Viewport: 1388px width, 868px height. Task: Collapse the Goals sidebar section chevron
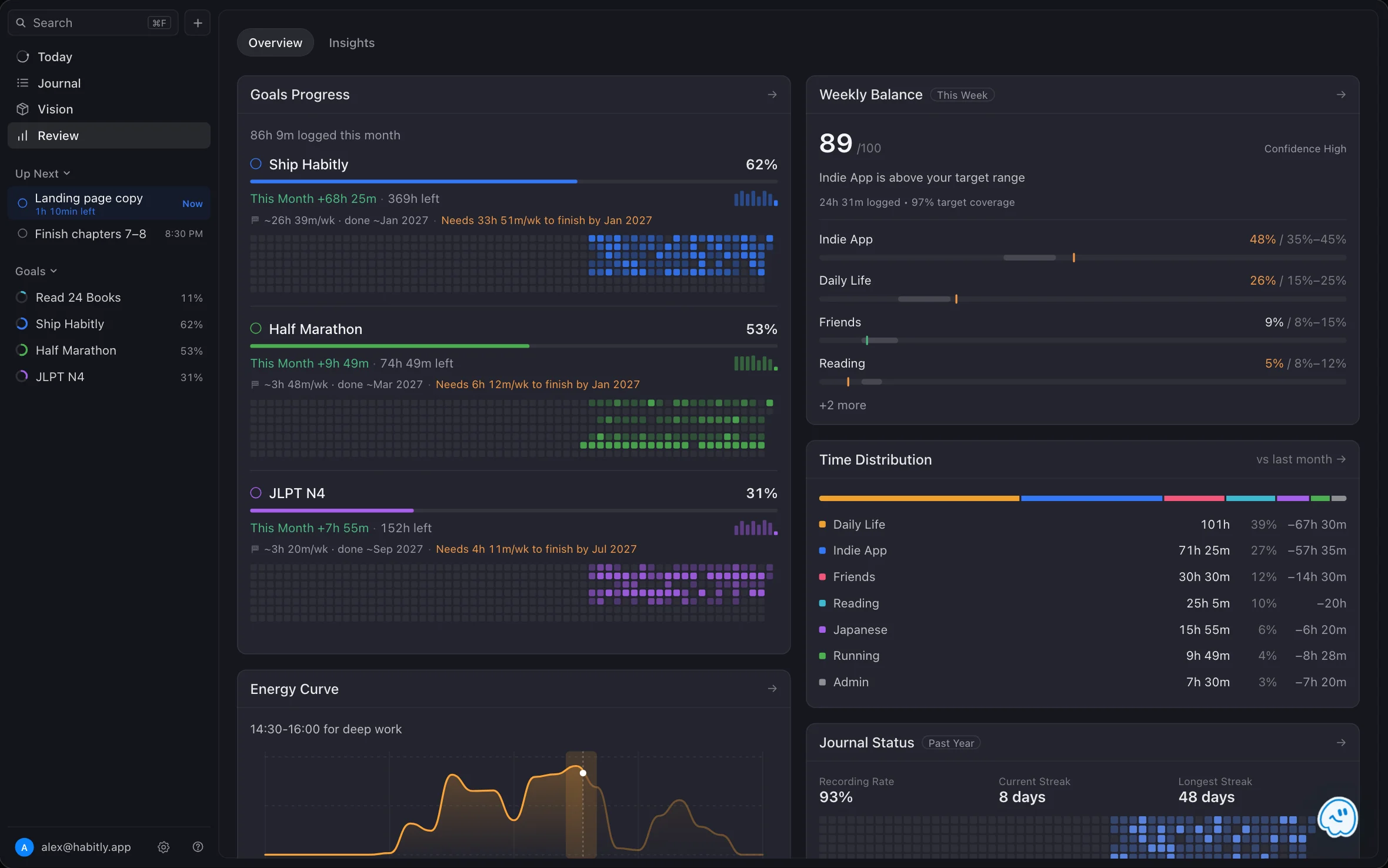[x=54, y=271]
